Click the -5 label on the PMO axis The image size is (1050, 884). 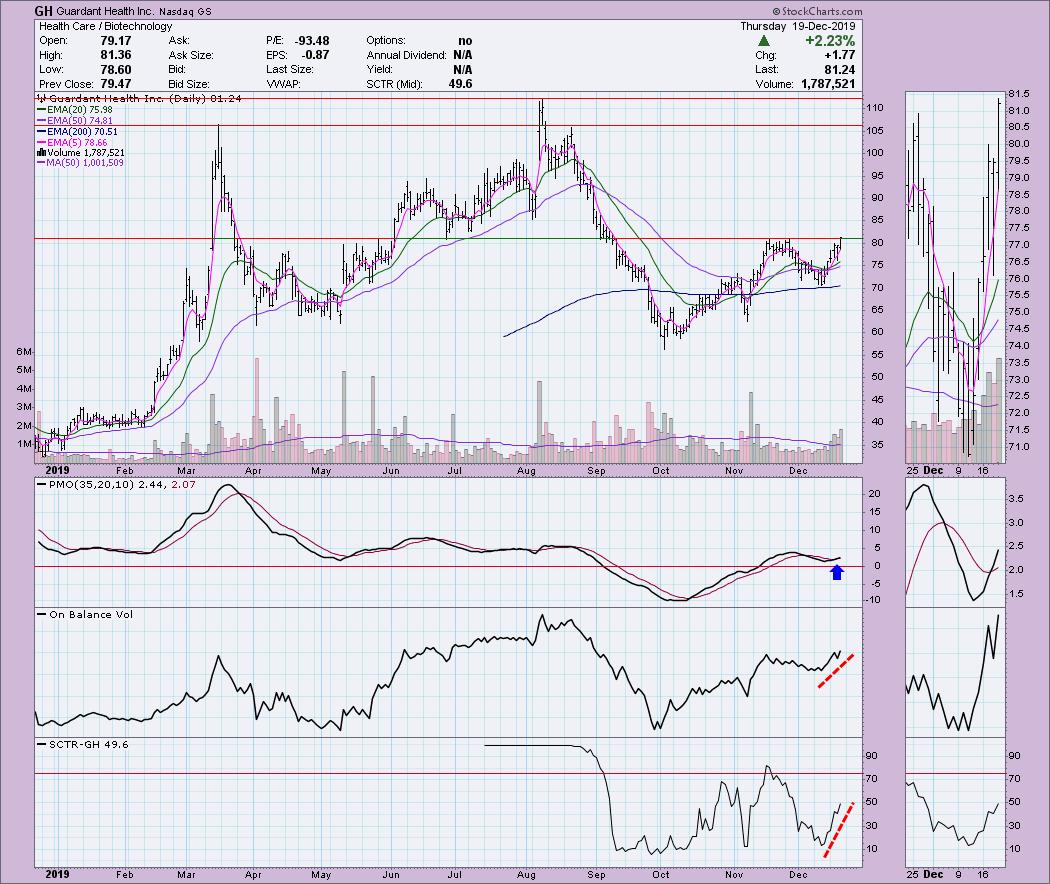pyautogui.click(x=875, y=583)
